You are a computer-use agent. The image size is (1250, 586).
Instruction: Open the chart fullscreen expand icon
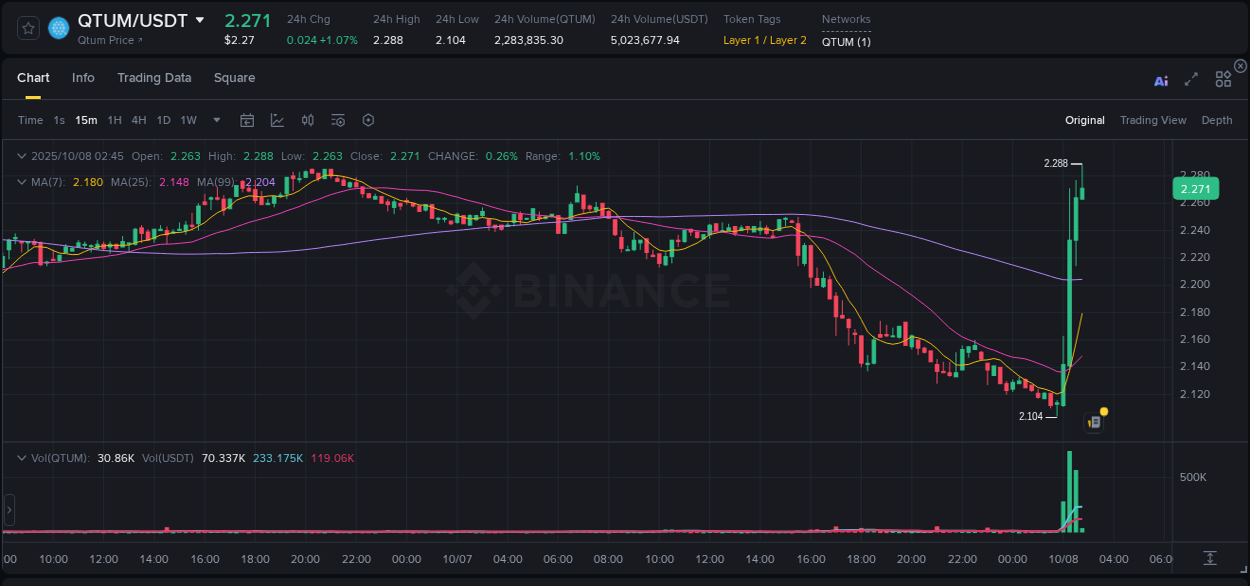(x=1190, y=80)
